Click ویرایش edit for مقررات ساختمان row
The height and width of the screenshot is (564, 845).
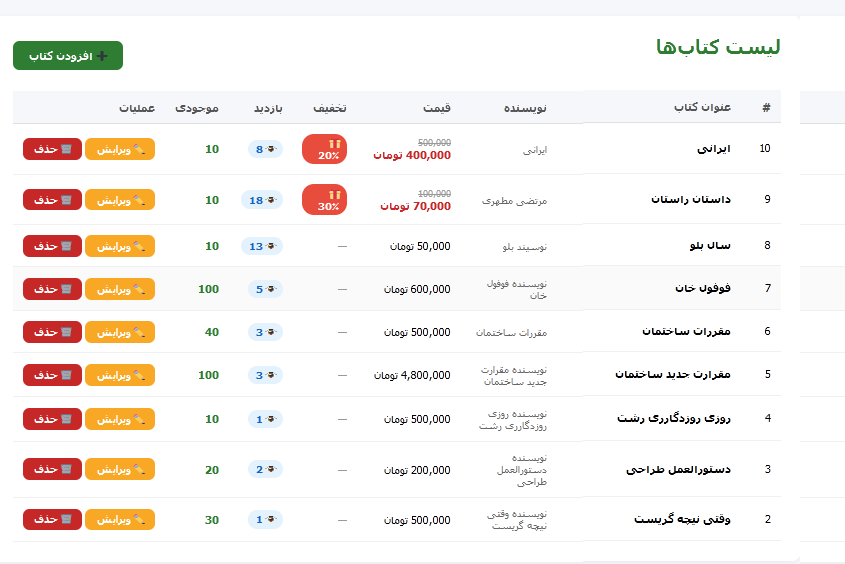(x=120, y=332)
